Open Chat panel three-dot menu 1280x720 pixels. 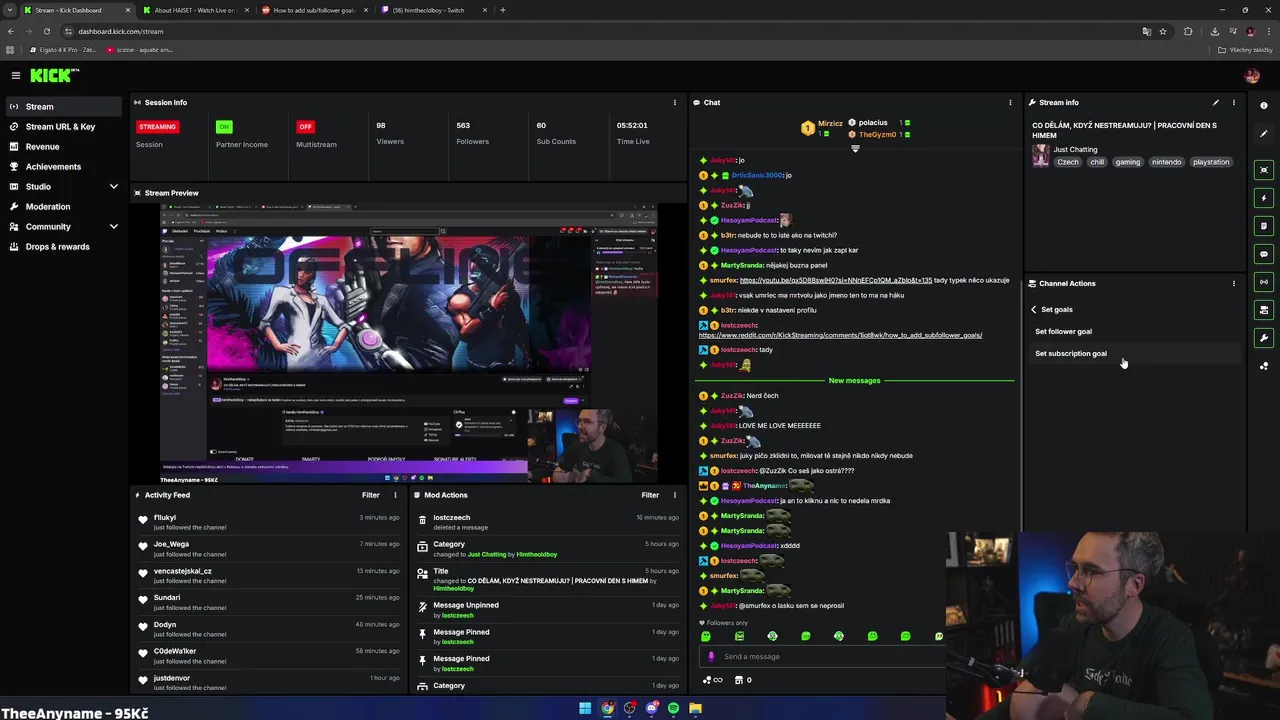(1010, 102)
